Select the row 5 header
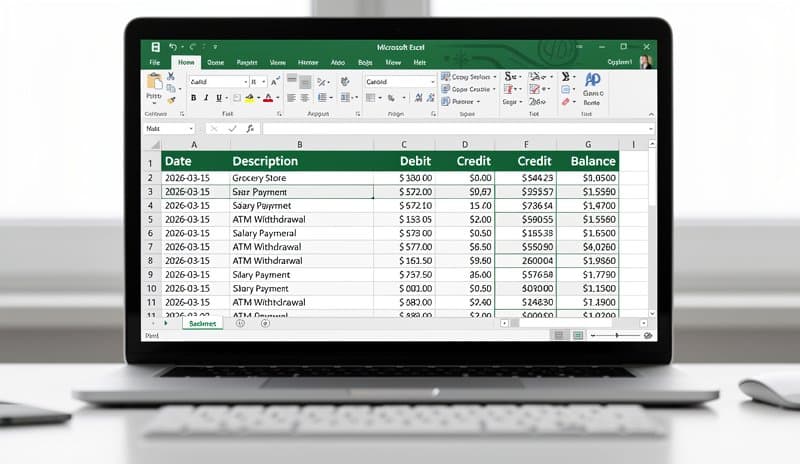The image size is (800, 464). 151,219
